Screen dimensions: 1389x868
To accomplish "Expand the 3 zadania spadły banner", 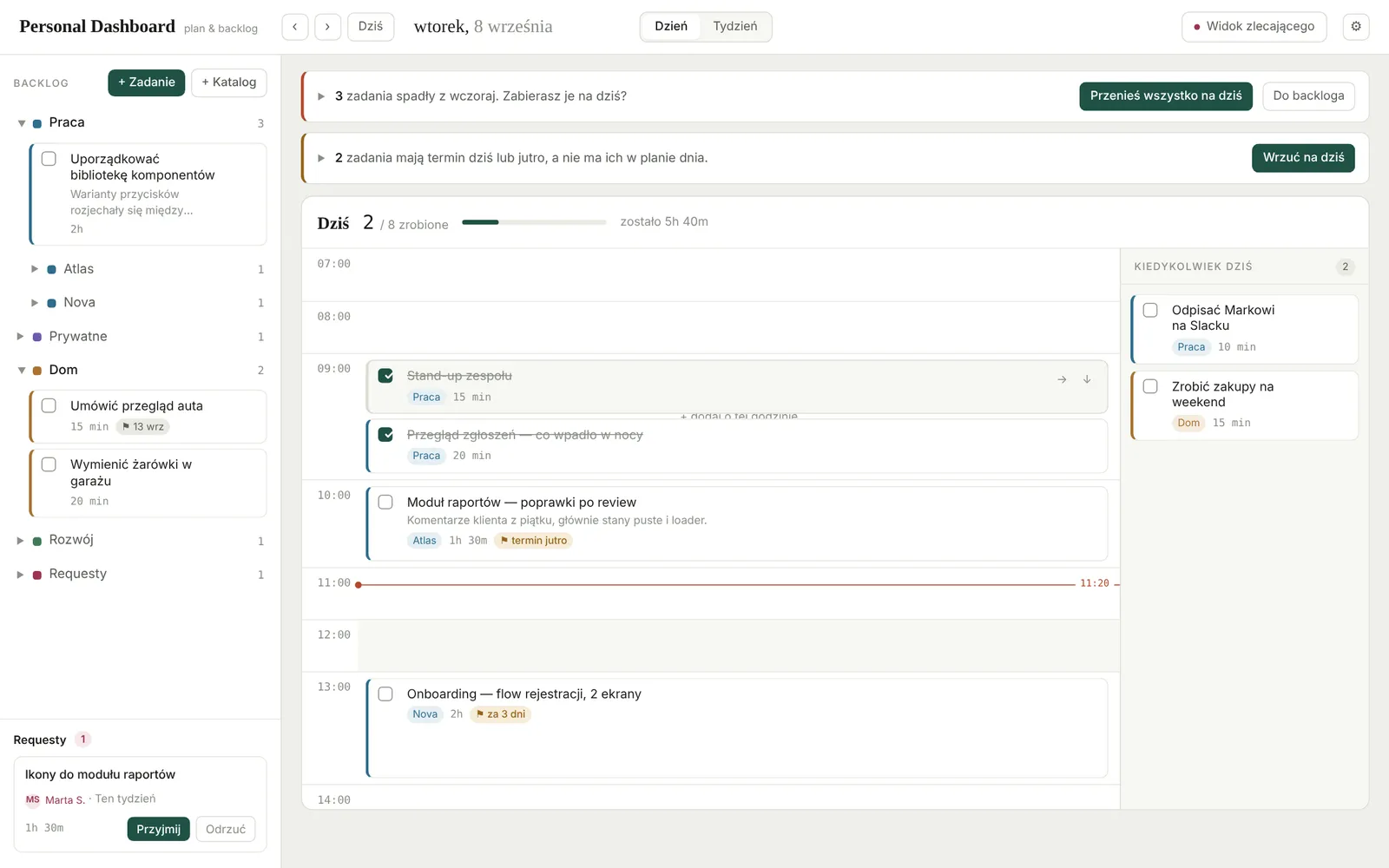I will tap(321, 96).
